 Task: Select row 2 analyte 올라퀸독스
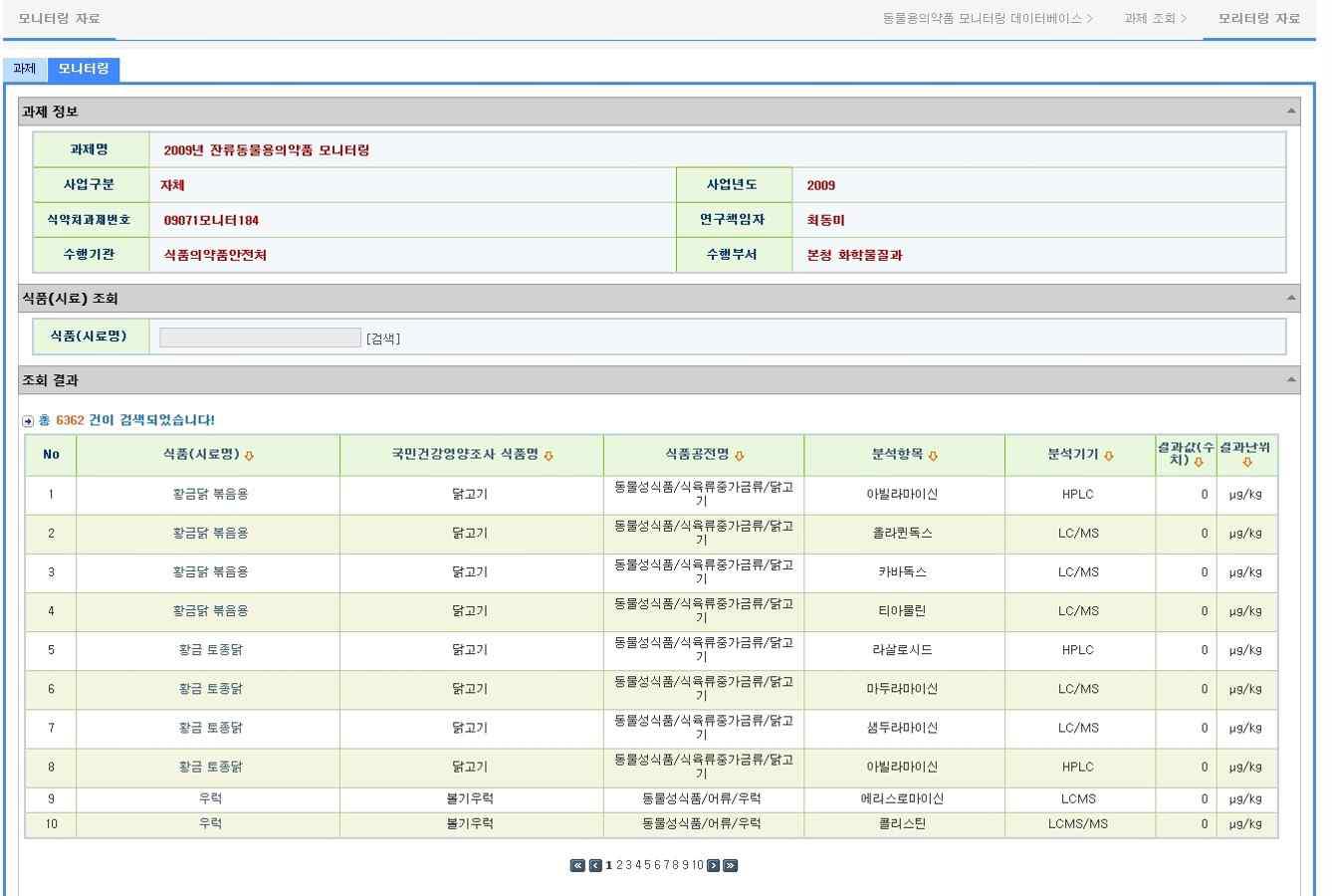click(903, 534)
